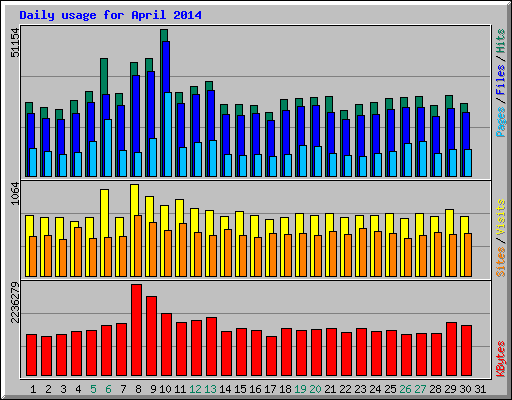Select the 2236279 KBytes axis value

15,303
